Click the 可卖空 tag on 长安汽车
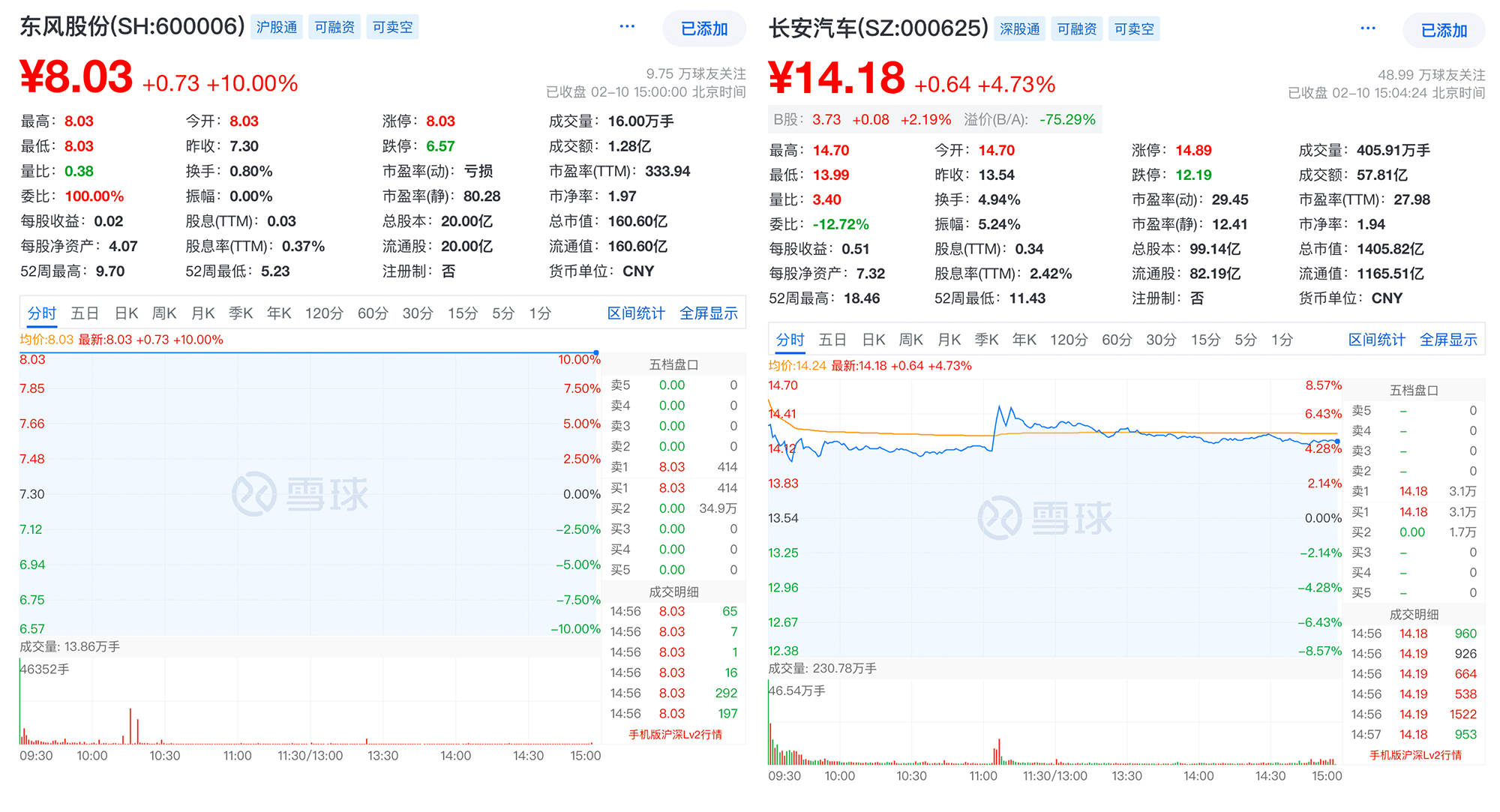Screen dimensions: 1500x812 [x=1134, y=28]
